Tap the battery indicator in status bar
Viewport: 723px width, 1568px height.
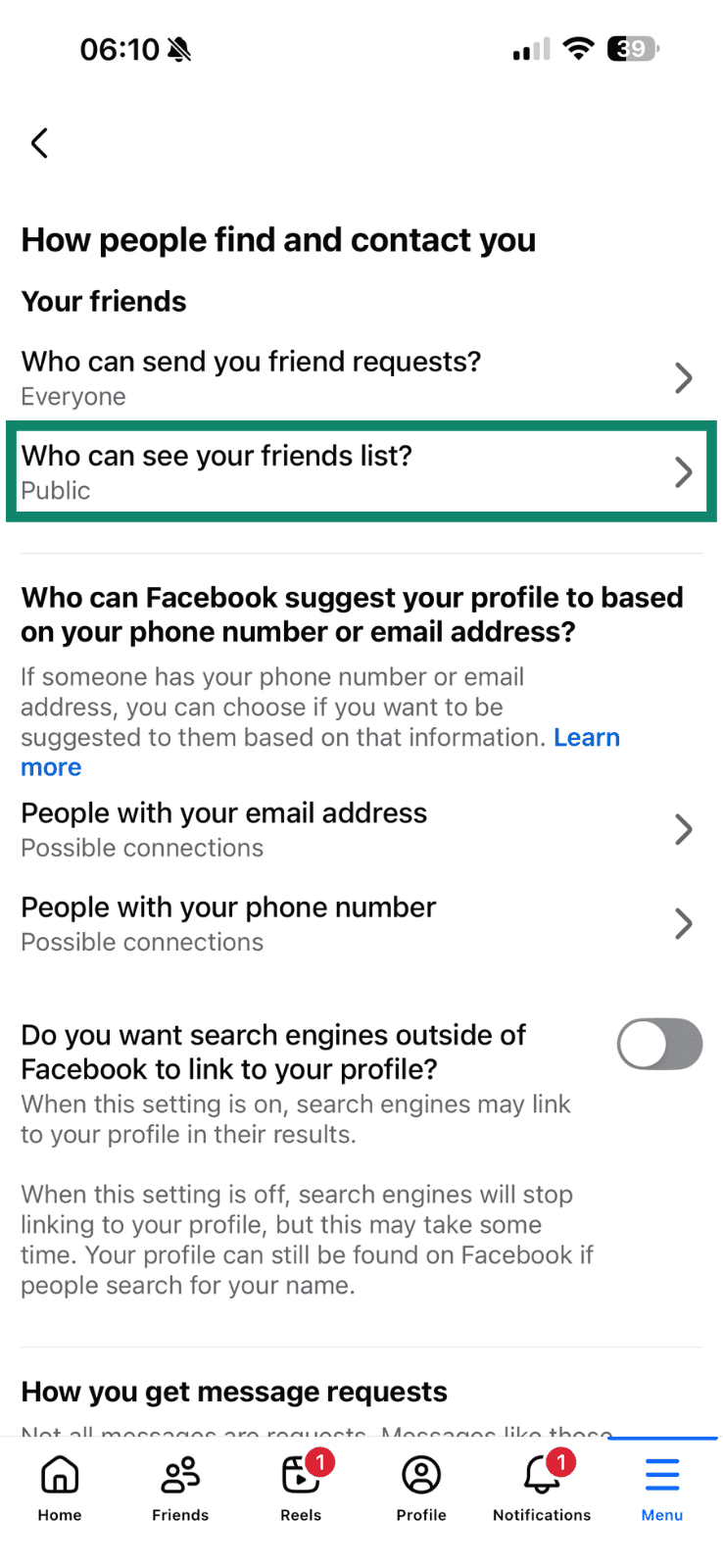click(633, 49)
